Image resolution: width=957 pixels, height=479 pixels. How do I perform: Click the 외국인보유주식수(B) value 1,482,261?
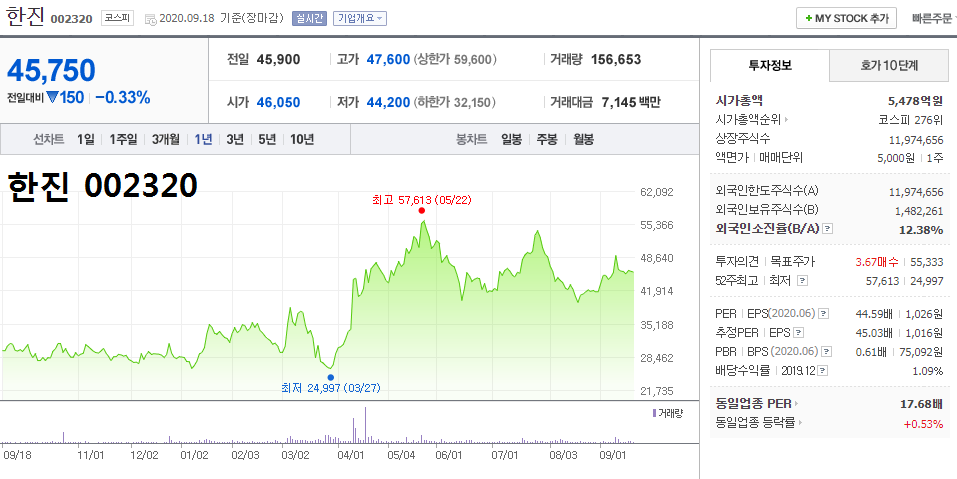pos(919,211)
